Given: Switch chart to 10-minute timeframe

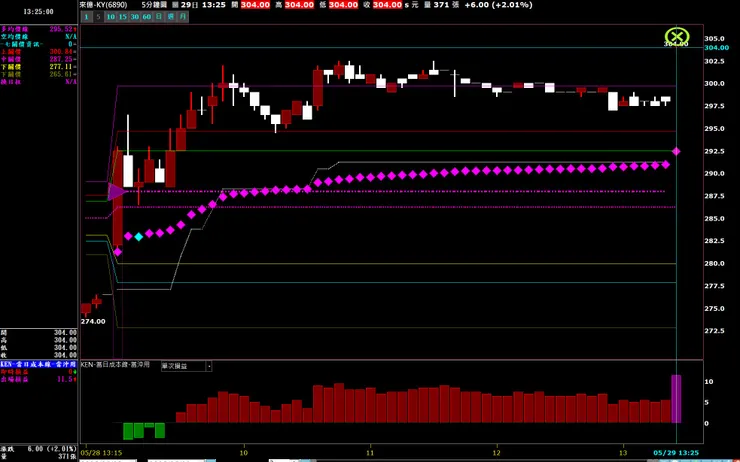Looking at the screenshot, I should [x=110, y=17].
